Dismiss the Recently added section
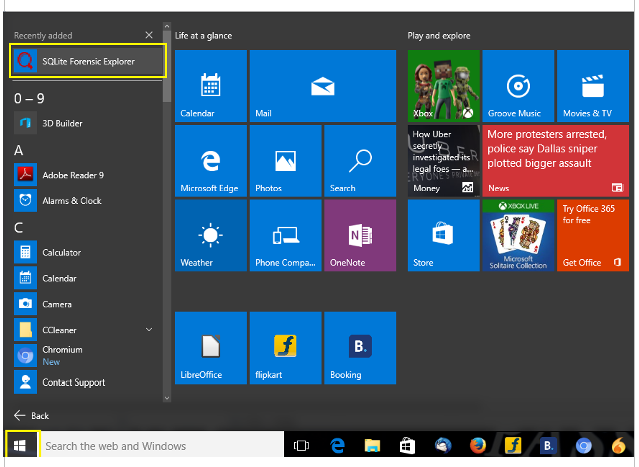 [149, 35]
